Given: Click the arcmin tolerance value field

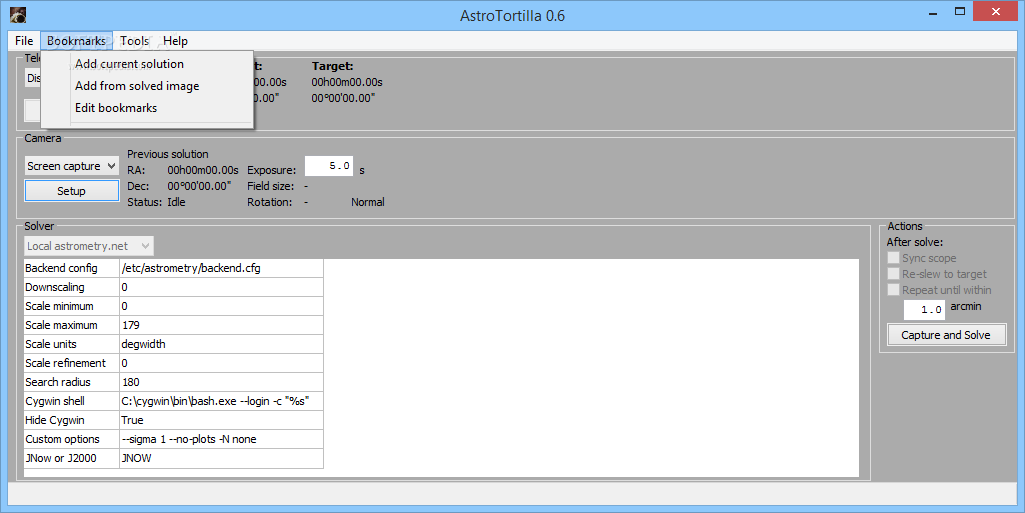Looking at the screenshot, I should (924, 309).
